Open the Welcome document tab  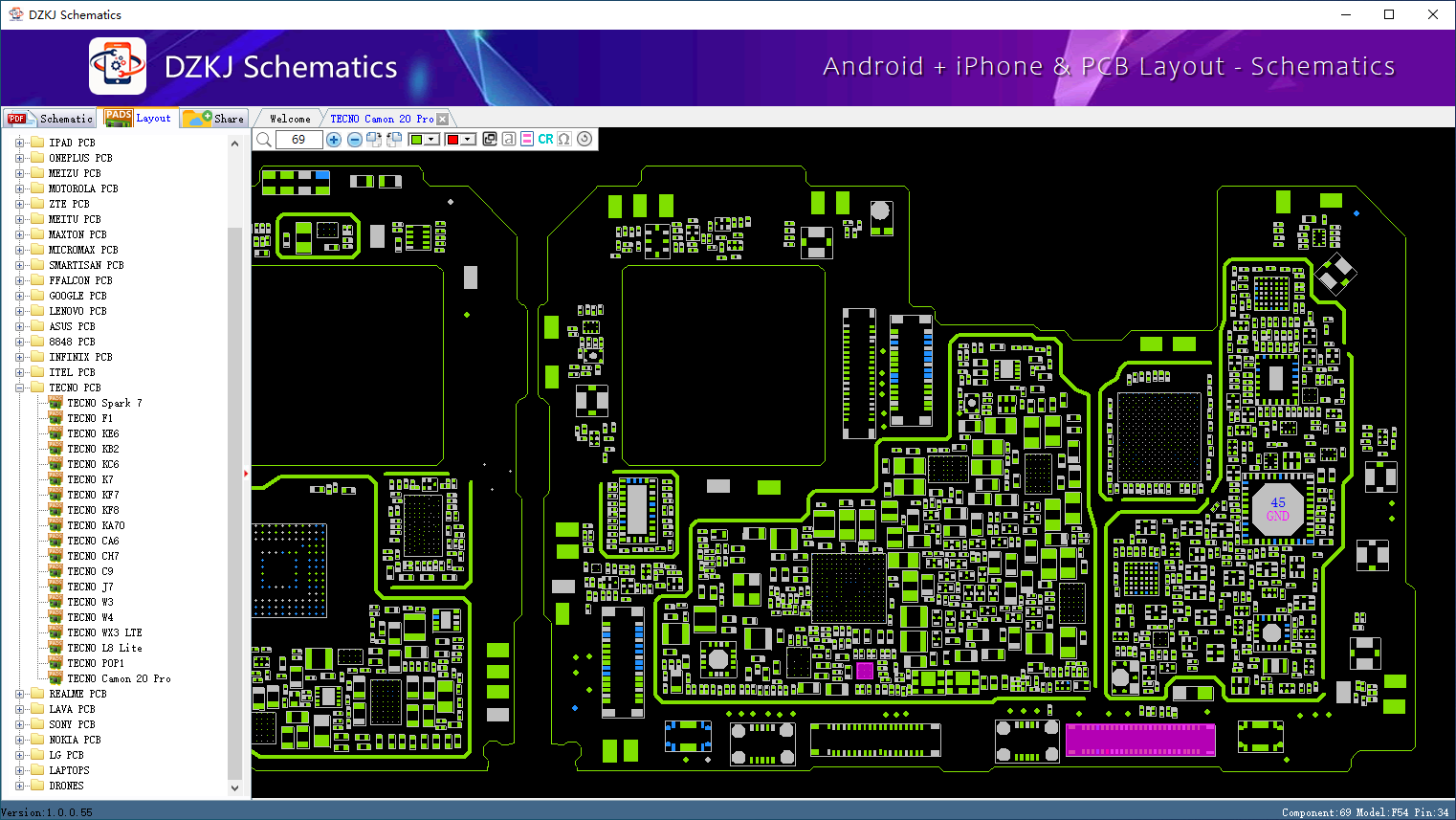click(290, 119)
